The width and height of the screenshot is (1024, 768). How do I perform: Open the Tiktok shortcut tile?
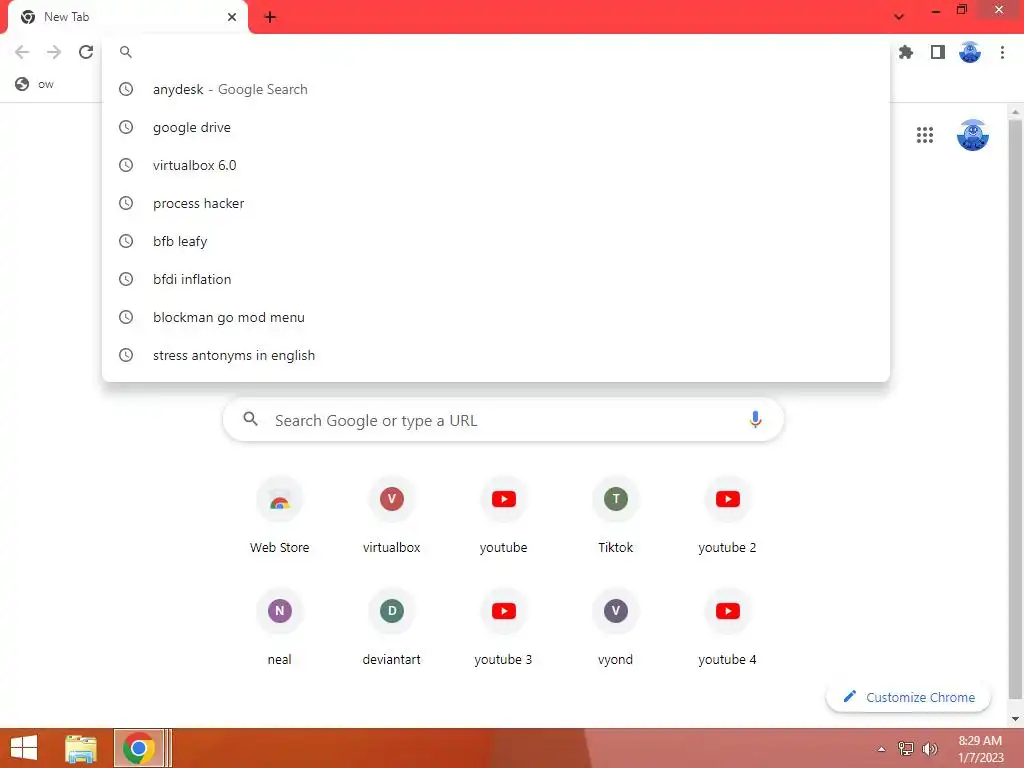(x=616, y=516)
